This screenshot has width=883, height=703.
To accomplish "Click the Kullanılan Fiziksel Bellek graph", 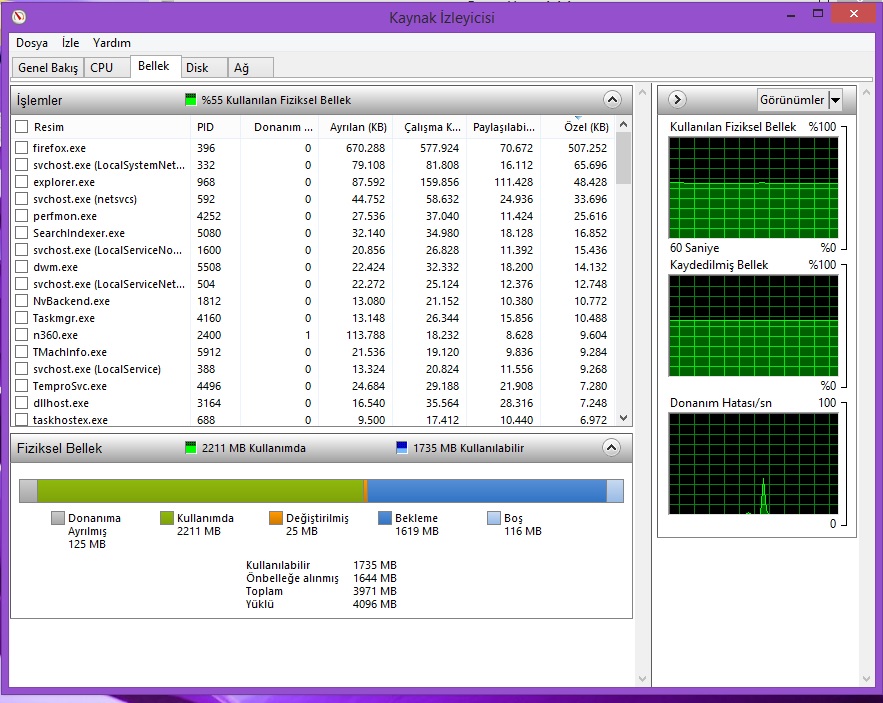I will [x=753, y=188].
